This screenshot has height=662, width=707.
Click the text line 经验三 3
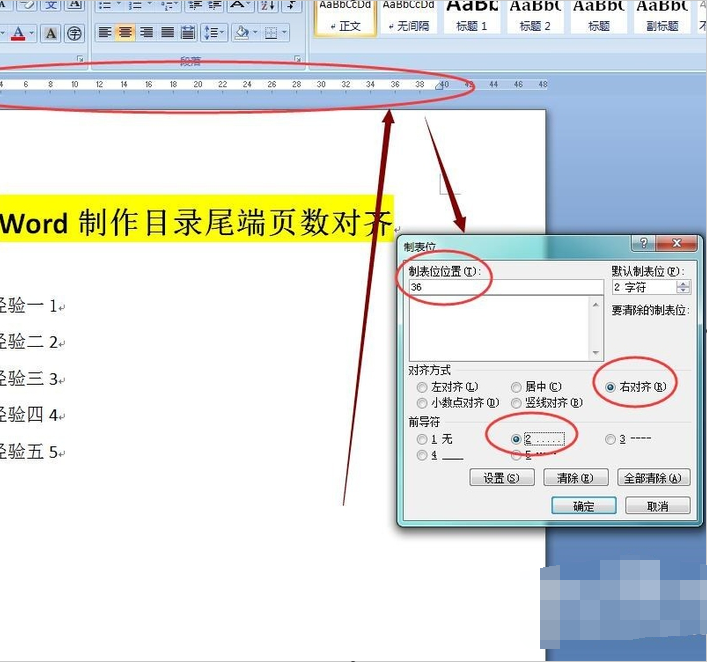click(29, 379)
